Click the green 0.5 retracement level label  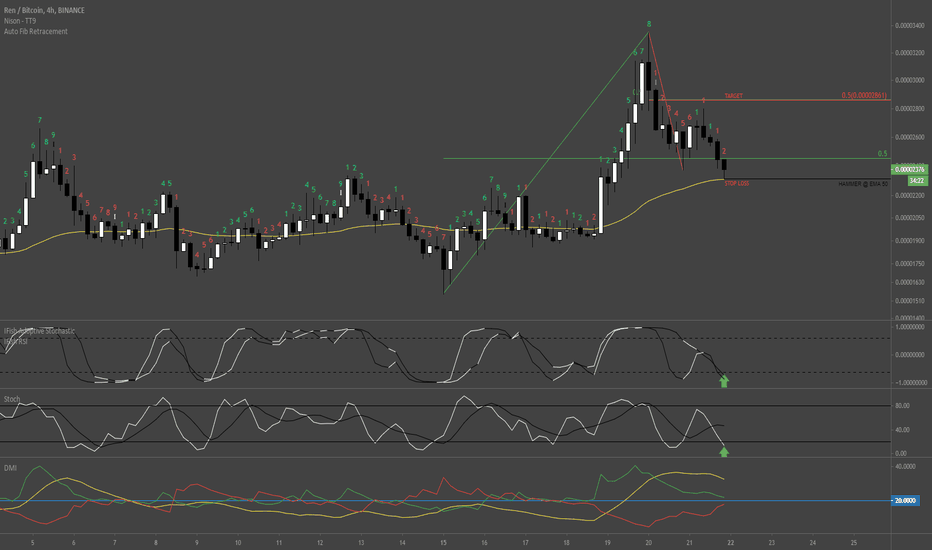click(883, 153)
